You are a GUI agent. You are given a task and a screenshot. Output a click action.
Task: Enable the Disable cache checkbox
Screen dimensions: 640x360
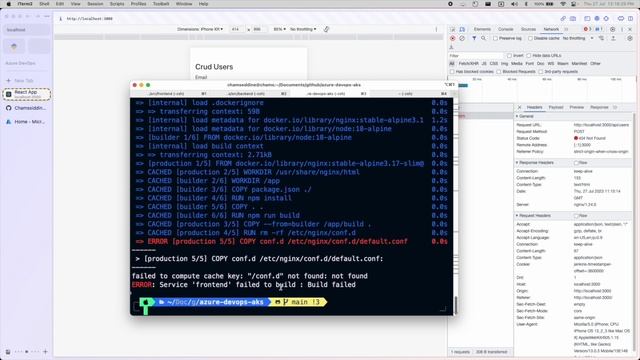click(x=530, y=38)
